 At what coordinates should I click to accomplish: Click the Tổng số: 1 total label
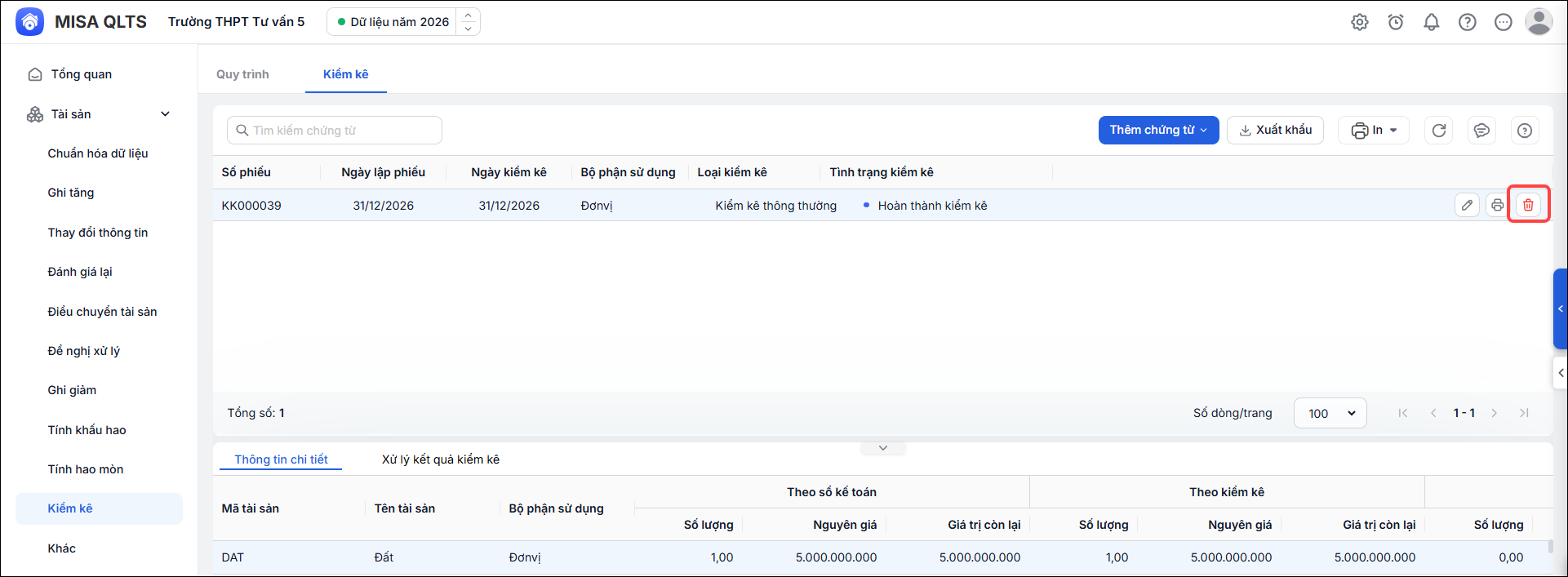click(x=255, y=413)
